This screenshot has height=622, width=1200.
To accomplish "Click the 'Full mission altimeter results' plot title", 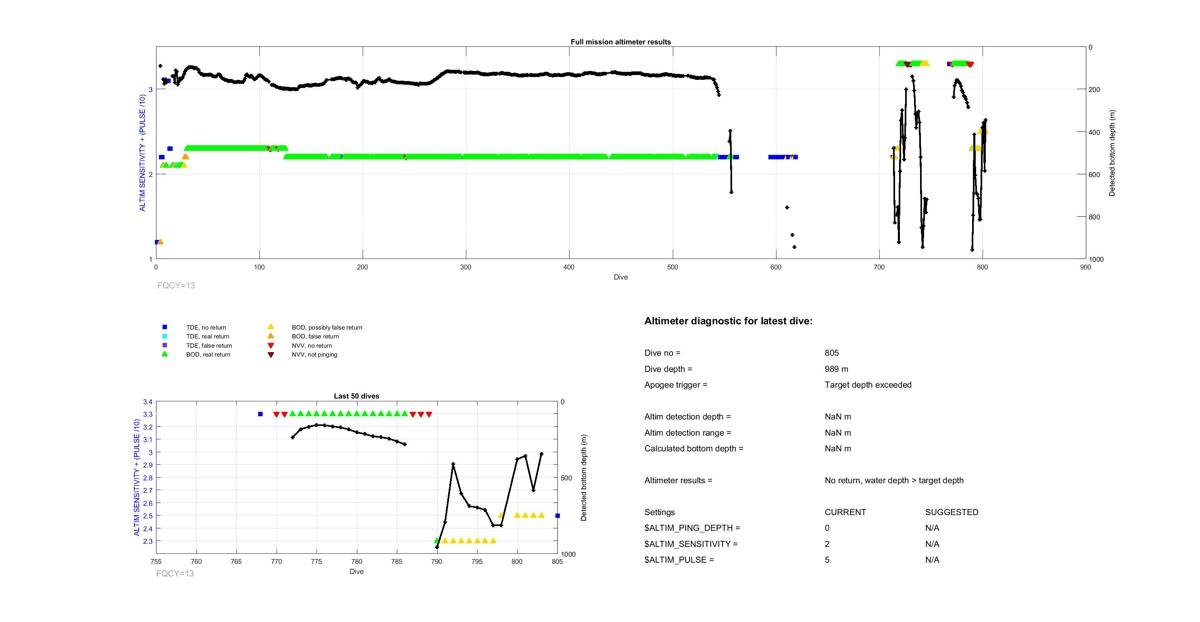I will coord(620,42).
